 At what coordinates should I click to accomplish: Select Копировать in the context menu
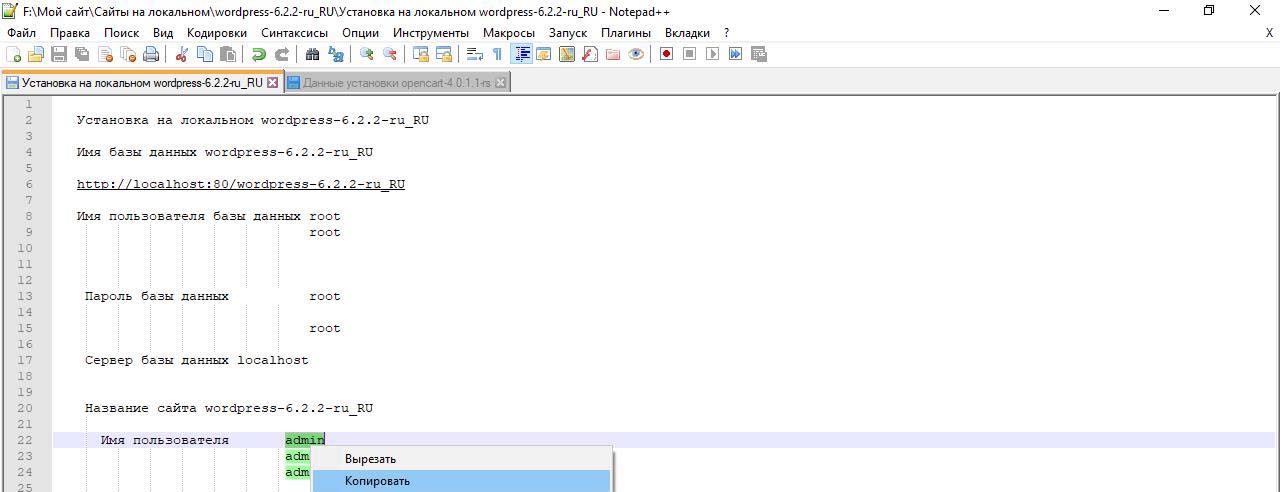(377, 481)
